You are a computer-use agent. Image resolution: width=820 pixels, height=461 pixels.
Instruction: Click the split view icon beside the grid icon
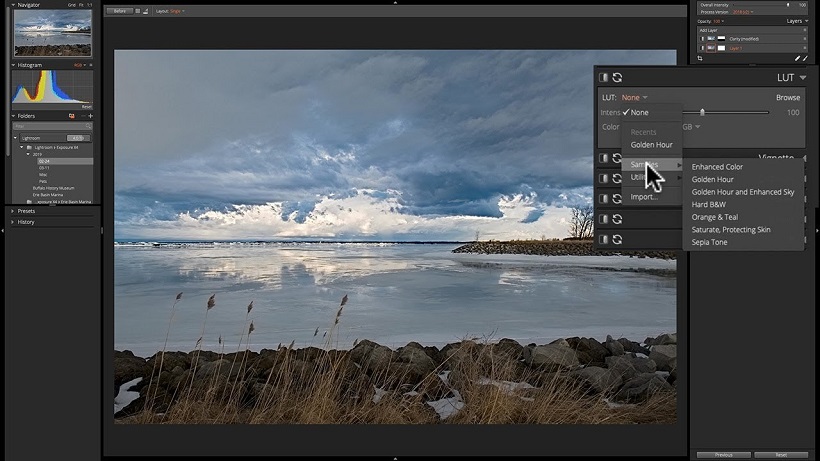click(145, 11)
